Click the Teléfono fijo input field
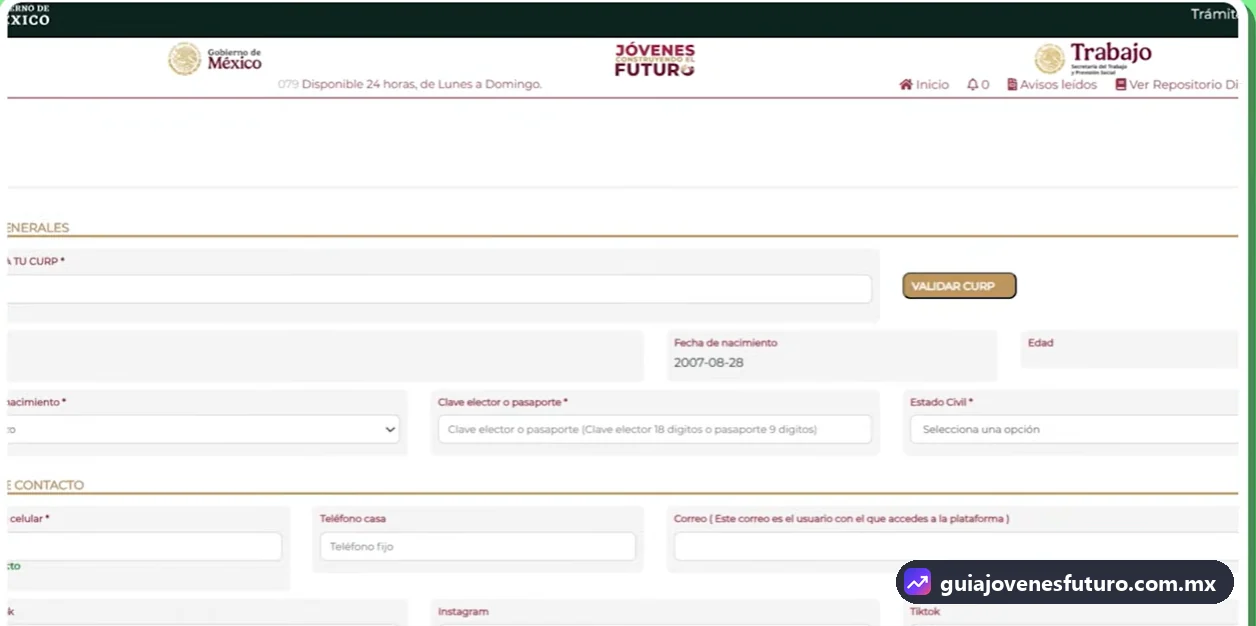 click(x=478, y=546)
